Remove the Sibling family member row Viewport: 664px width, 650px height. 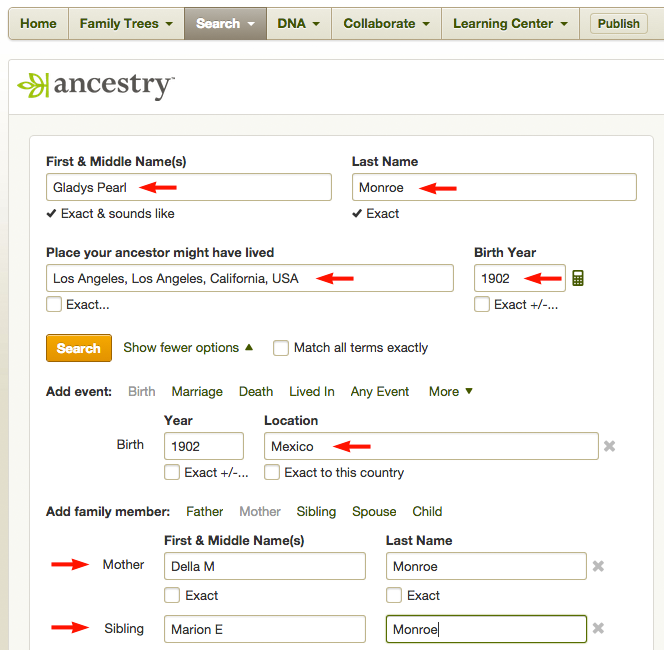tap(598, 628)
